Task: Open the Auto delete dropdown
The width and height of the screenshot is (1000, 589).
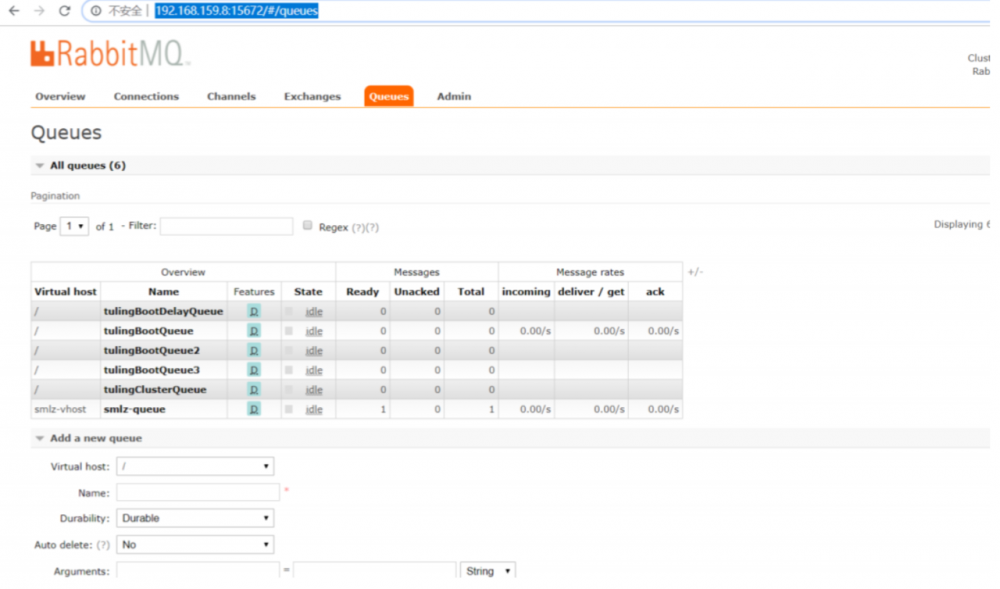Action: point(194,543)
